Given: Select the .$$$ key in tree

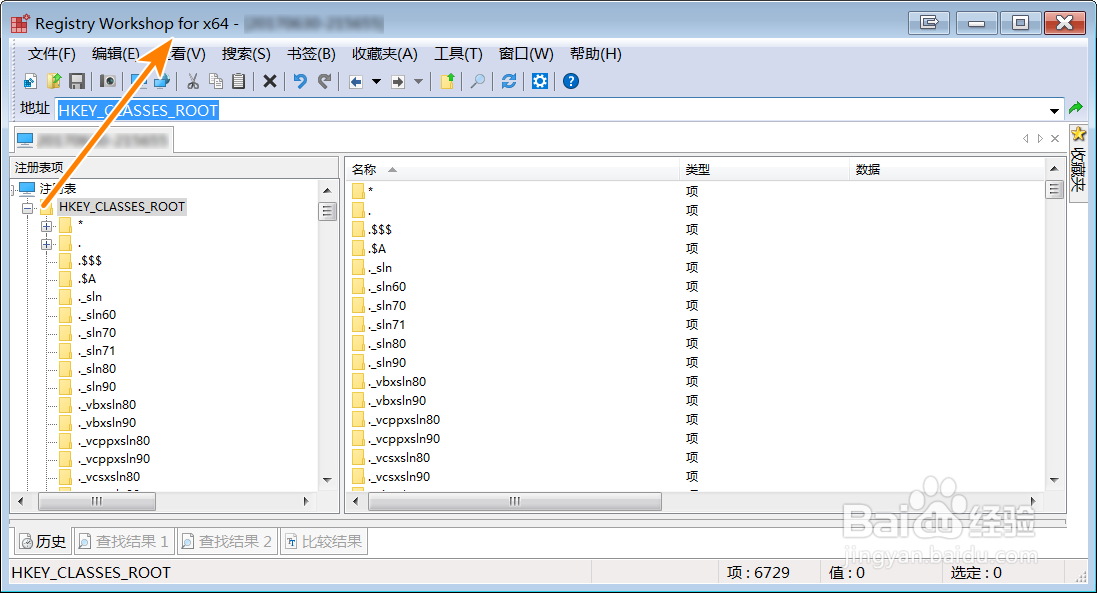Looking at the screenshot, I should pyautogui.click(x=90, y=261).
